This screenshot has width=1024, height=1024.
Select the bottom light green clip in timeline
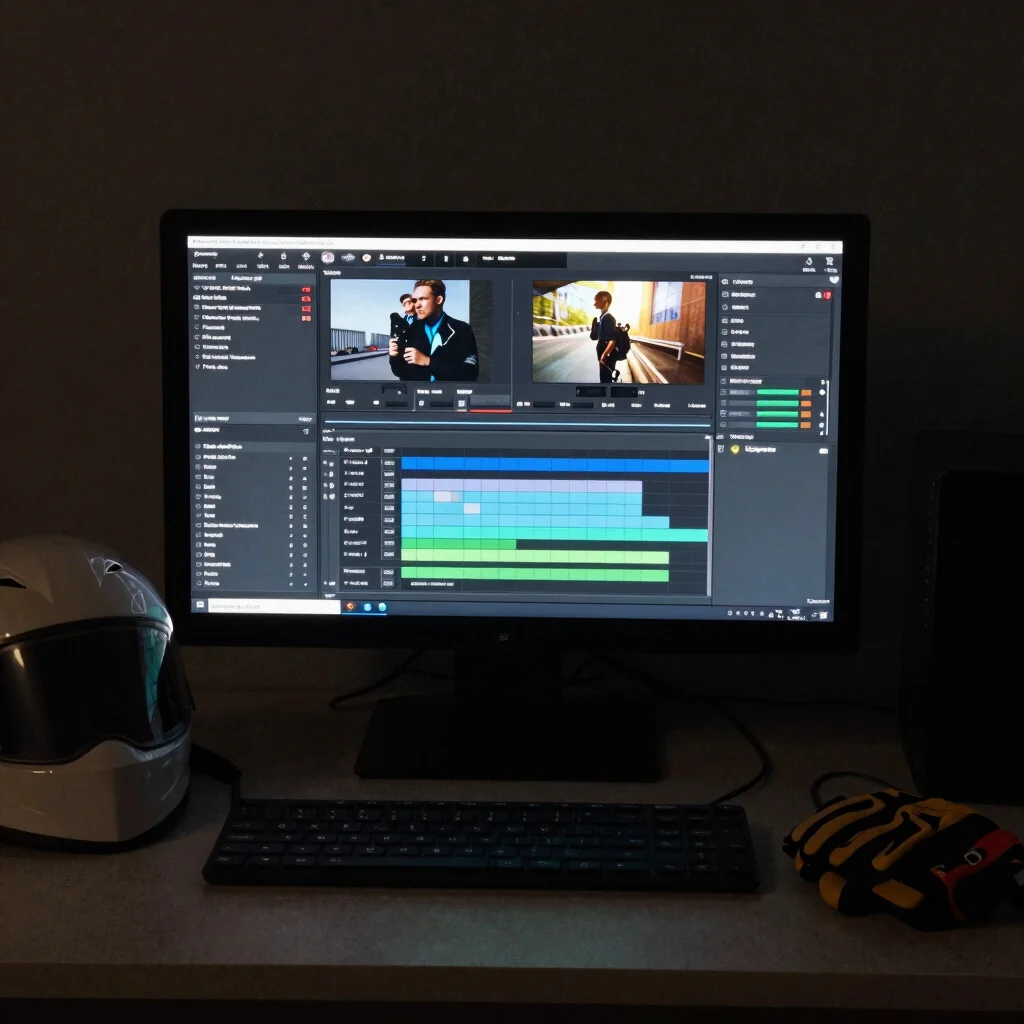tap(535, 575)
